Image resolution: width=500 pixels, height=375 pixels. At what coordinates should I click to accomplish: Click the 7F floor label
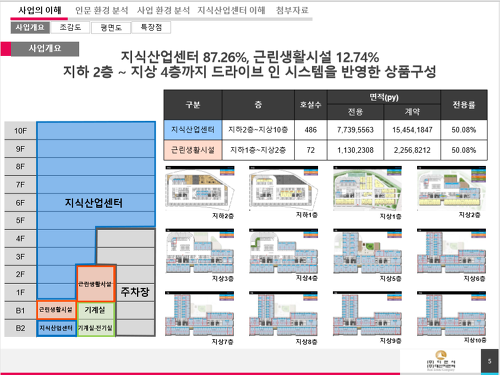(x=20, y=185)
